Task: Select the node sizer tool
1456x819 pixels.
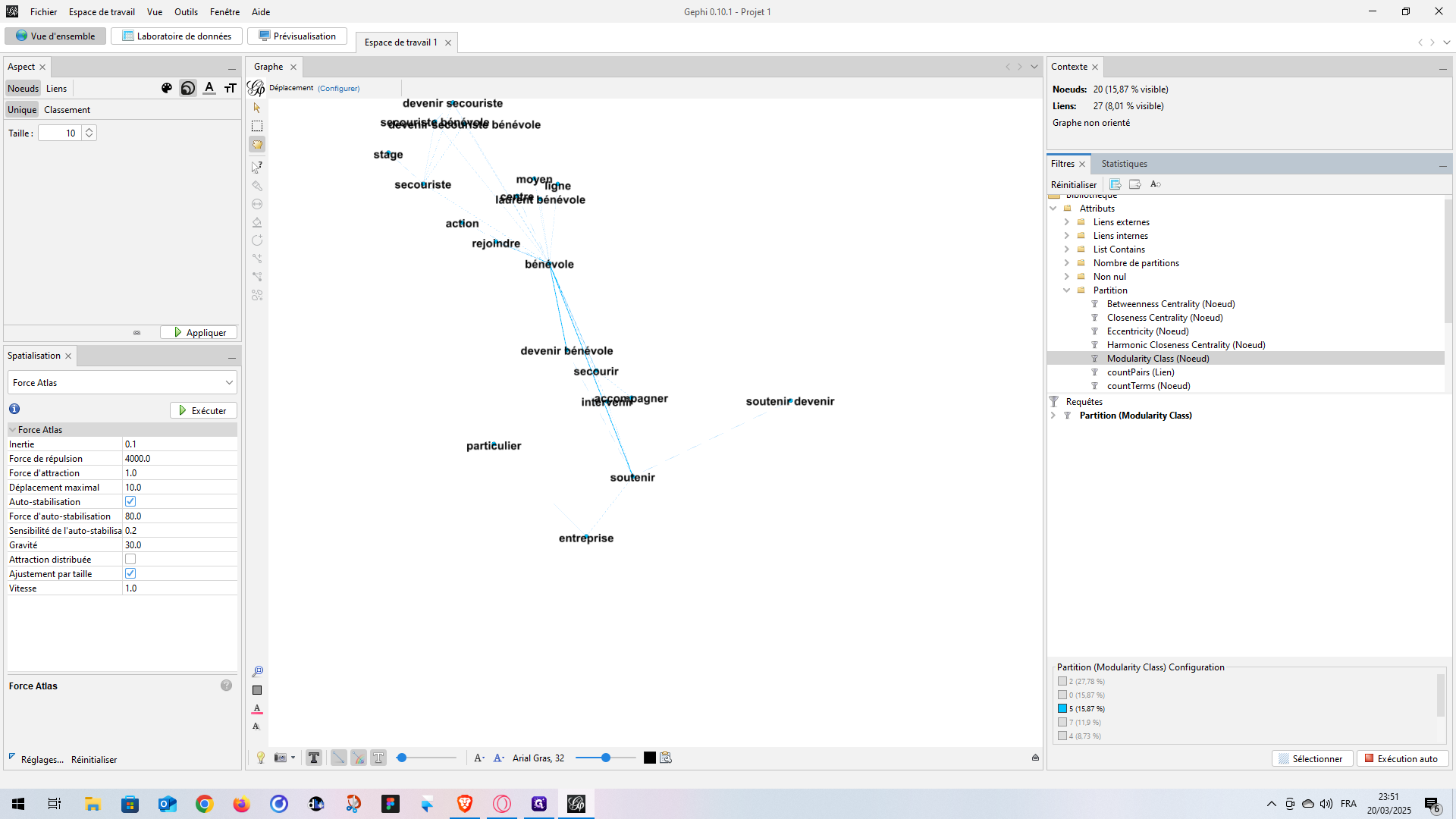Action: click(x=257, y=204)
